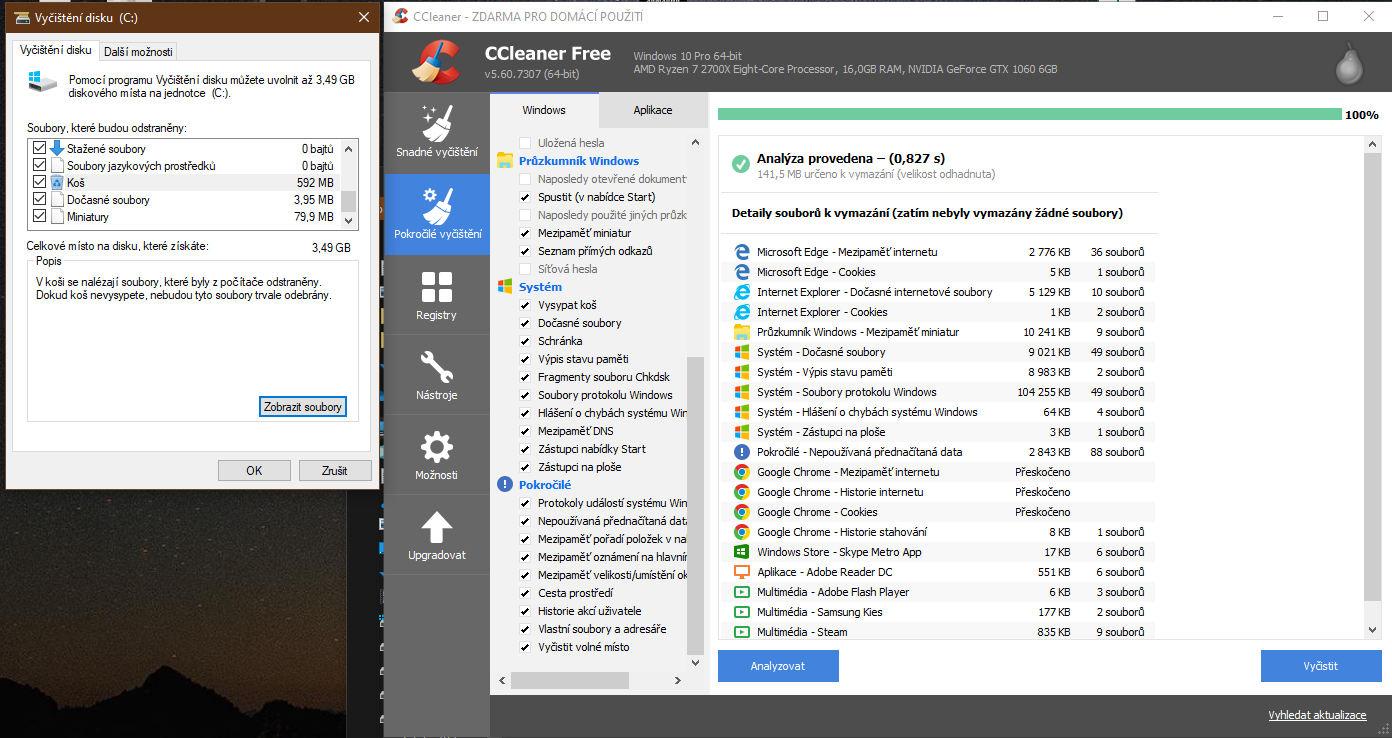Click Chrome icon for Mezipaměť internetu row
Viewport: 1392px width, 738px height.
pyautogui.click(x=741, y=472)
